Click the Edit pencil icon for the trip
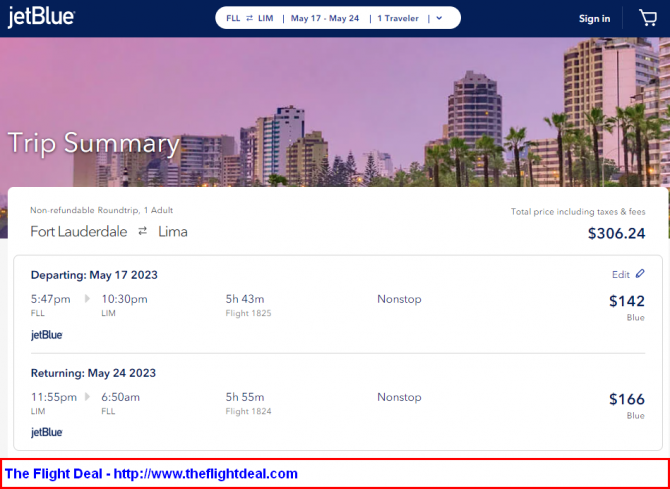The image size is (670, 489). pyautogui.click(x=640, y=274)
